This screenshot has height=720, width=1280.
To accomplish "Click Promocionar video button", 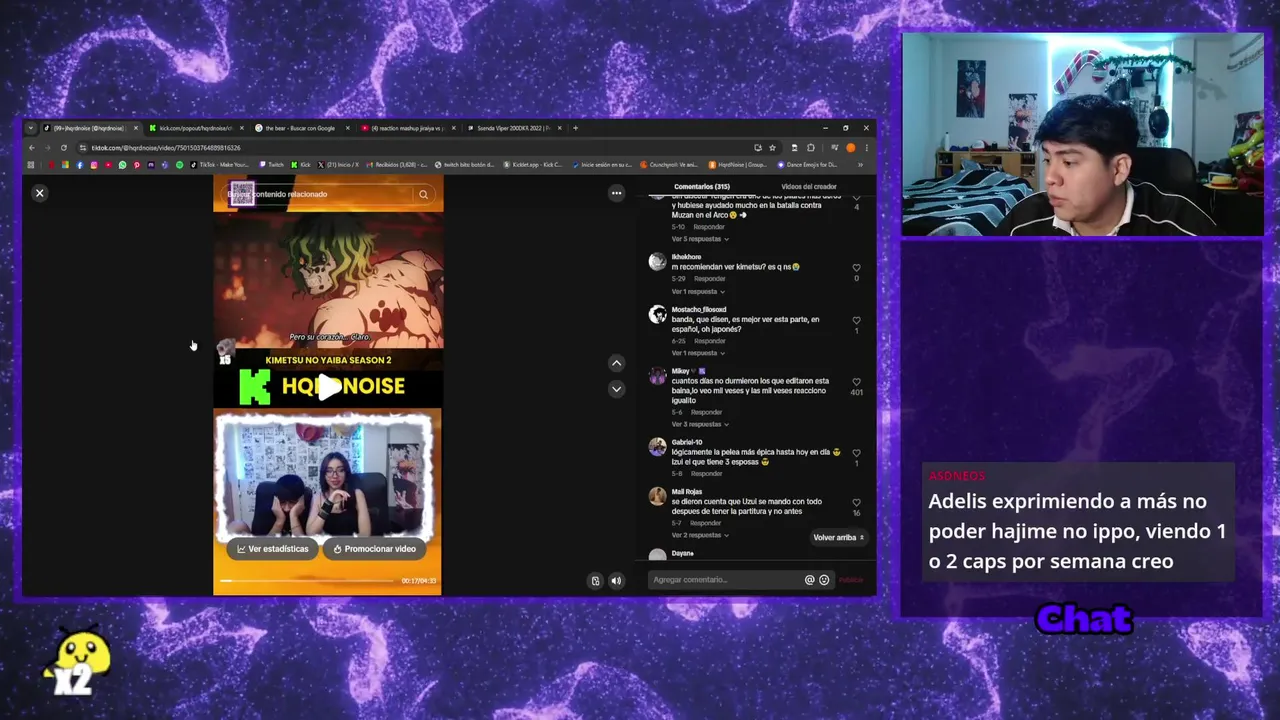I will [x=374, y=549].
